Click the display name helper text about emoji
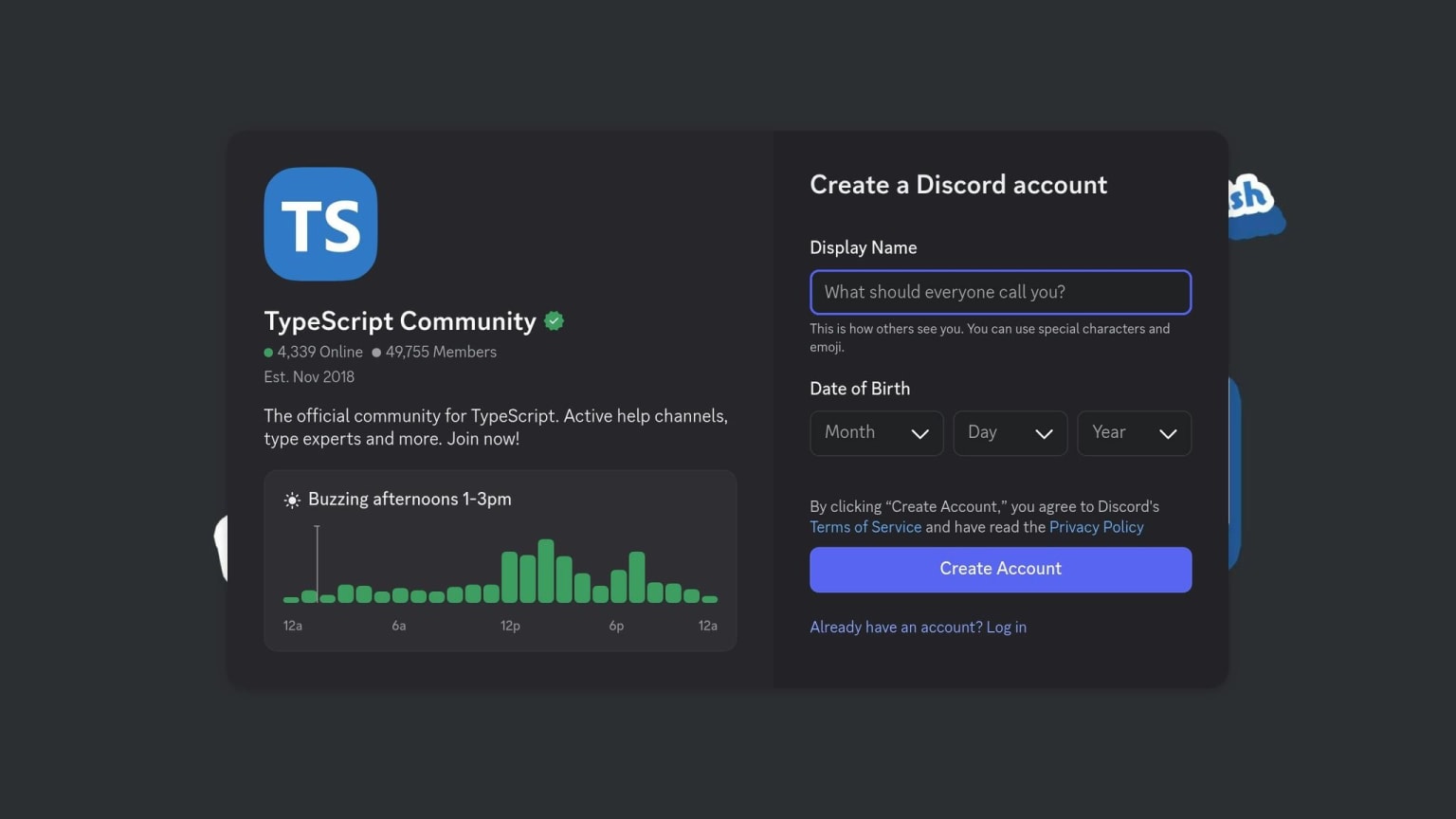Image resolution: width=1456 pixels, height=819 pixels. [x=990, y=337]
